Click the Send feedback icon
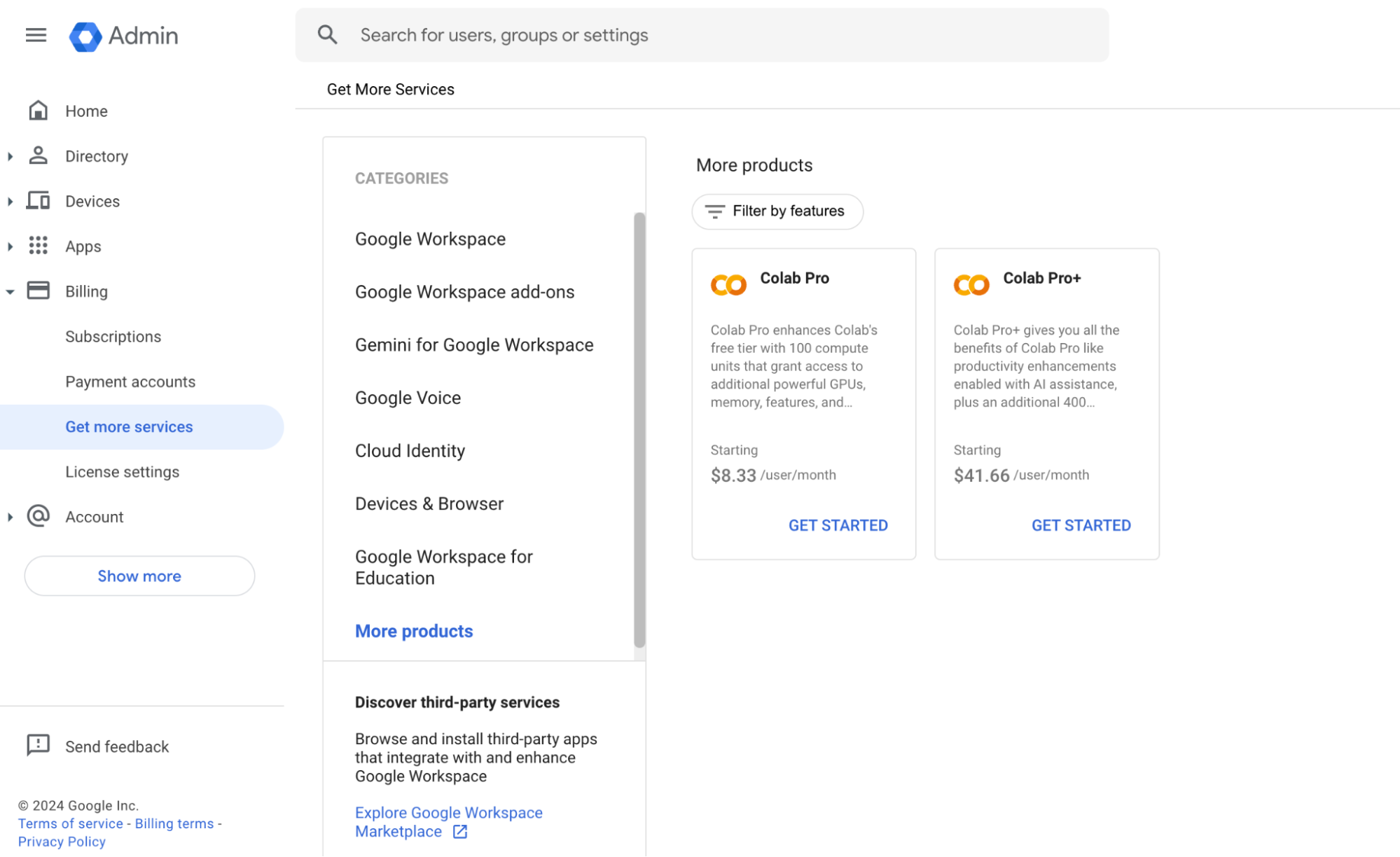Image resolution: width=1400 pixels, height=857 pixels. pos(38,746)
